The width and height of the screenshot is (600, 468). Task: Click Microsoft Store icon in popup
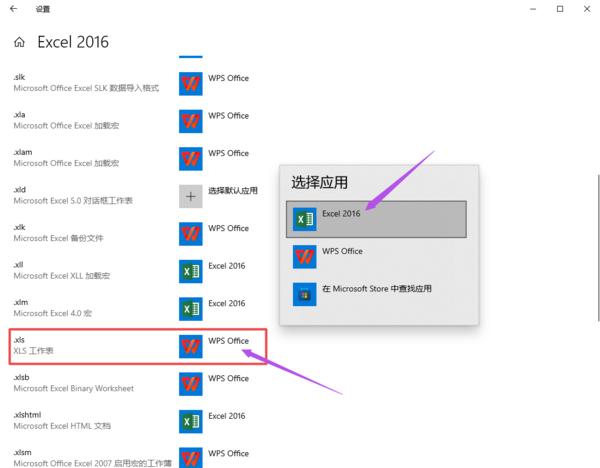point(305,294)
